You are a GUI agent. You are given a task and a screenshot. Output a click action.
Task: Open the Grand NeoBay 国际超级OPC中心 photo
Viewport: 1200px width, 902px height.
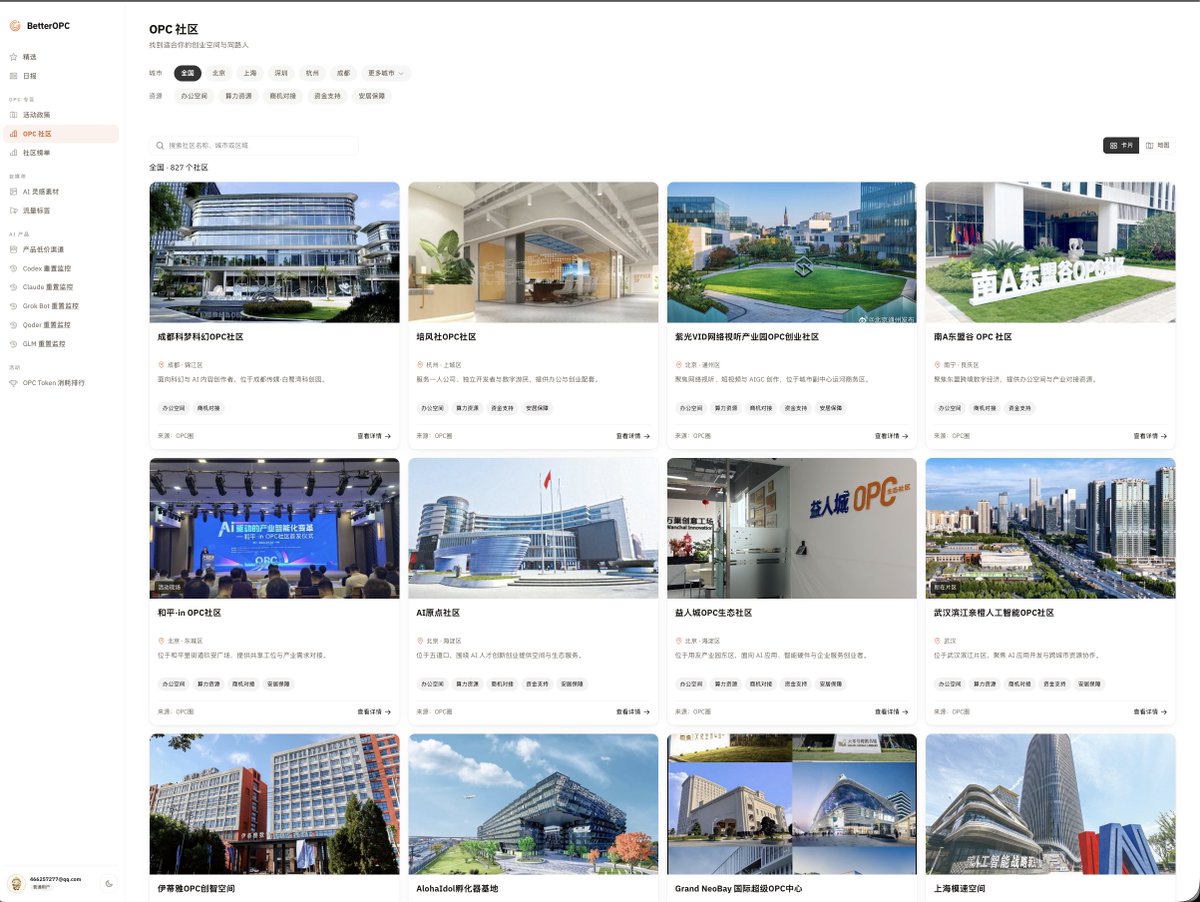(x=792, y=804)
